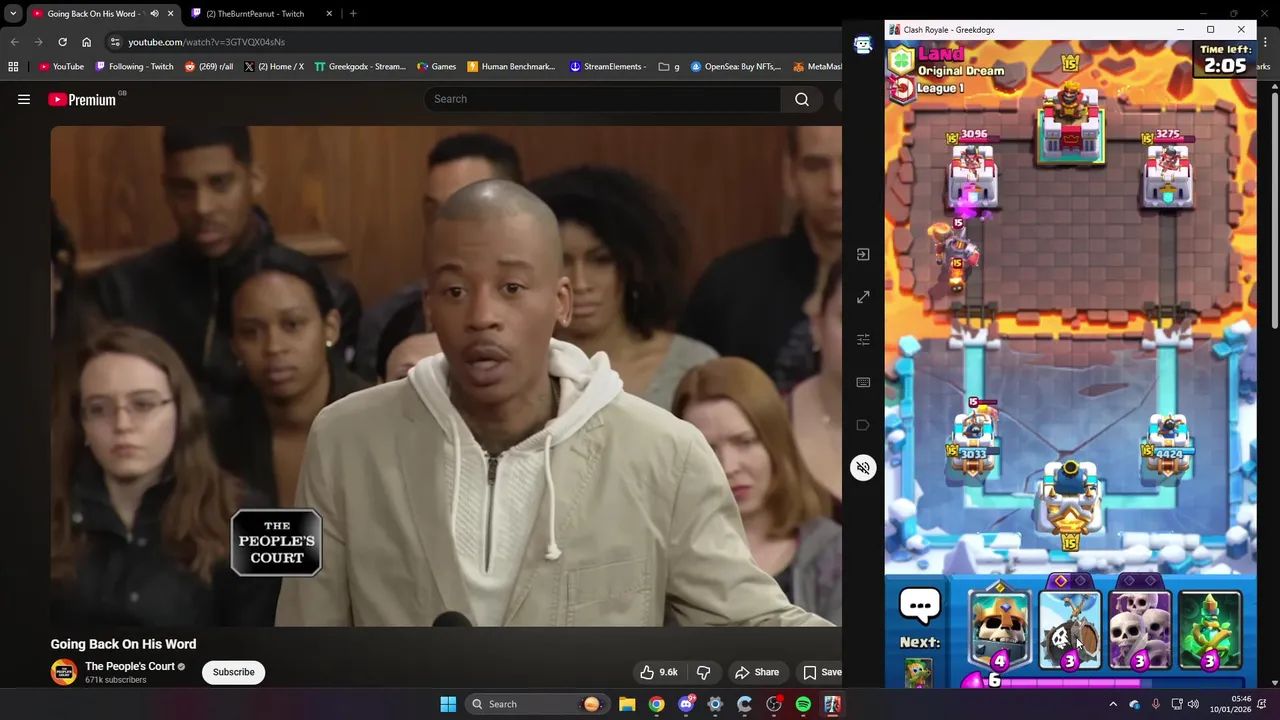Open the sliders settings icon in side panel
Image resolution: width=1280 pixels, height=720 pixels.
(863, 340)
